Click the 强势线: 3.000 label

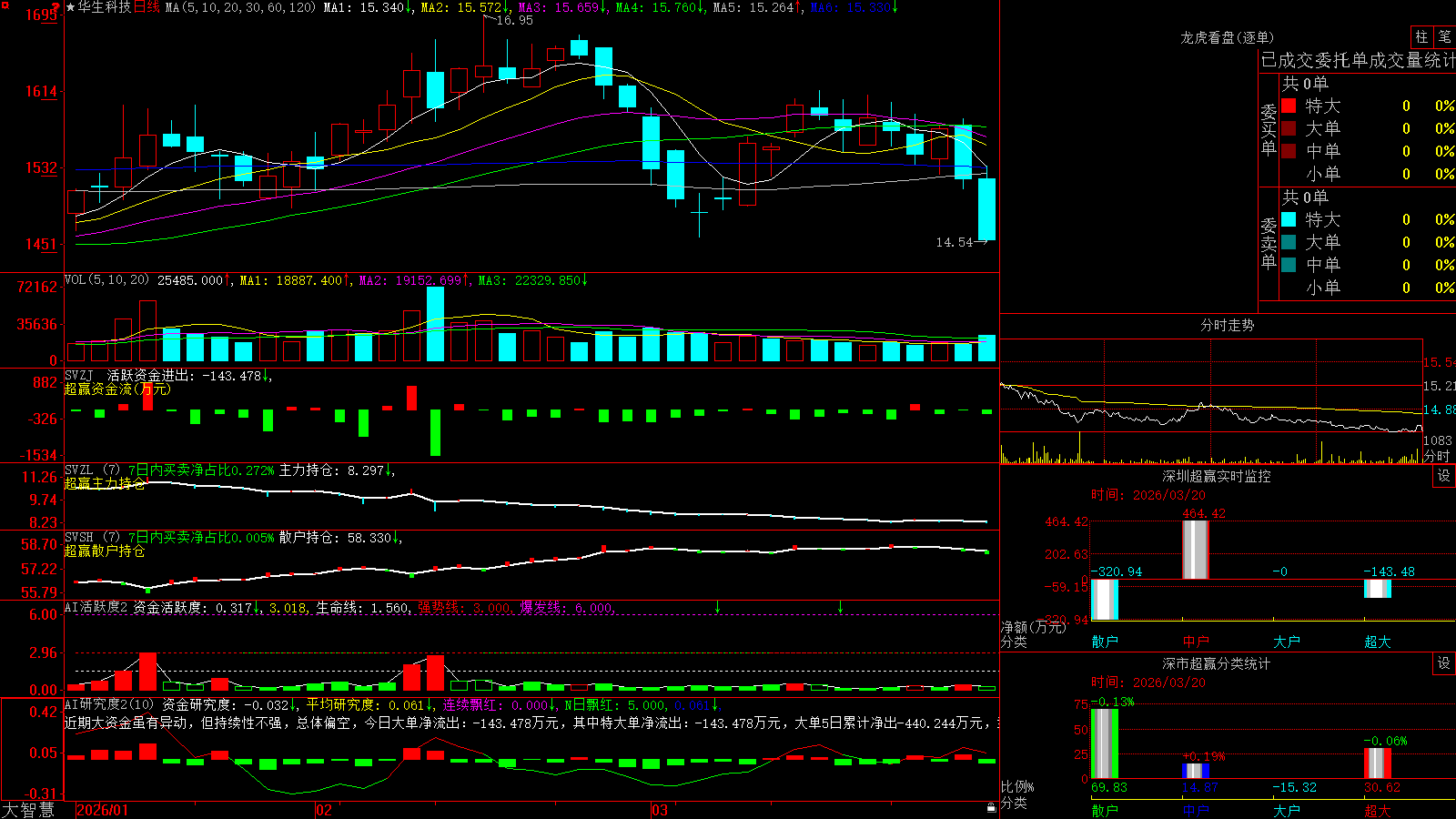[464, 607]
